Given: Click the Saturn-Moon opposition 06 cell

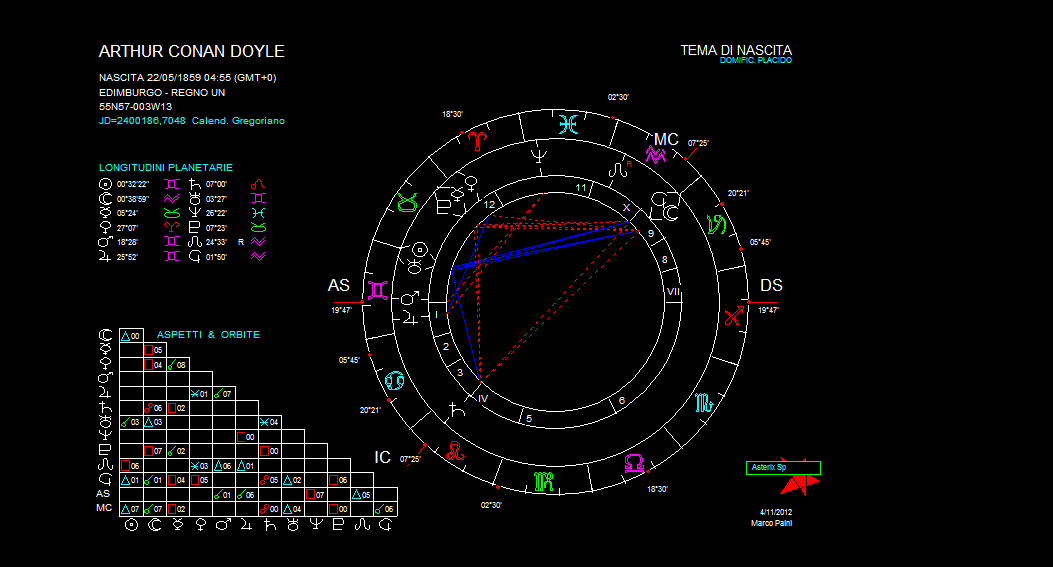Looking at the screenshot, I should (x=154, y=408).
